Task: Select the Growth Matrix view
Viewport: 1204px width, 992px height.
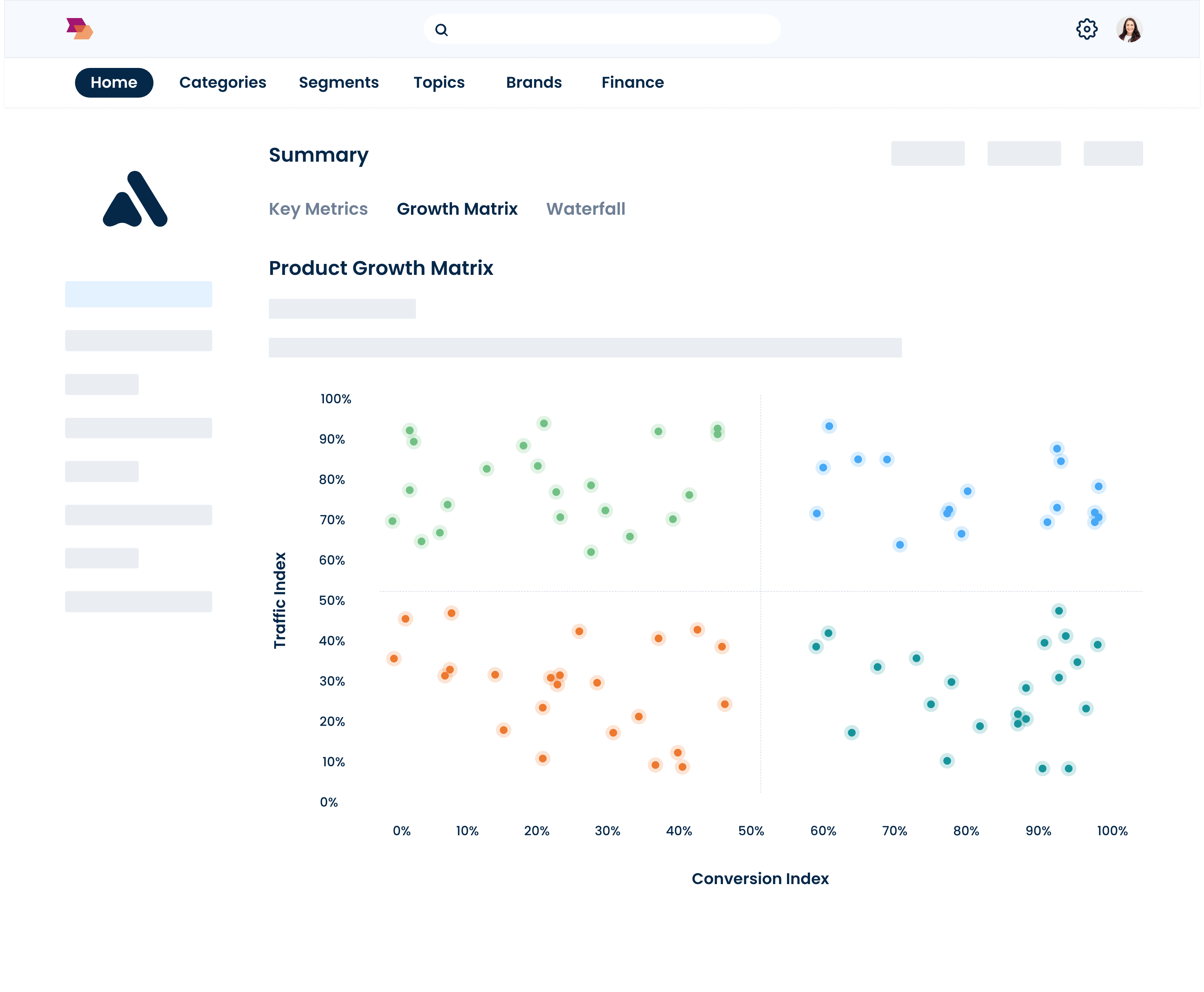Action: pyautogui.click(x=457, y=209)
